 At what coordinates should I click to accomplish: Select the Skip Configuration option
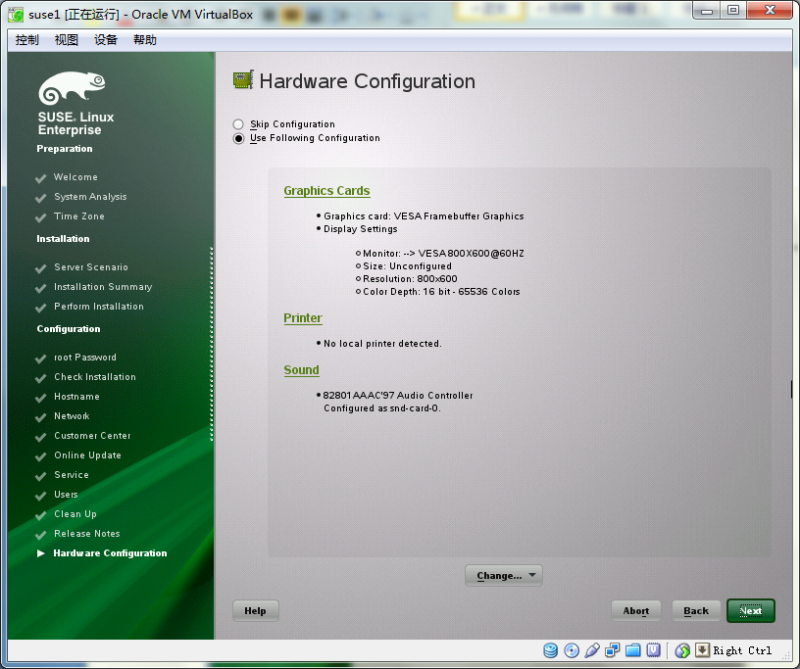[x=237, y=124]
